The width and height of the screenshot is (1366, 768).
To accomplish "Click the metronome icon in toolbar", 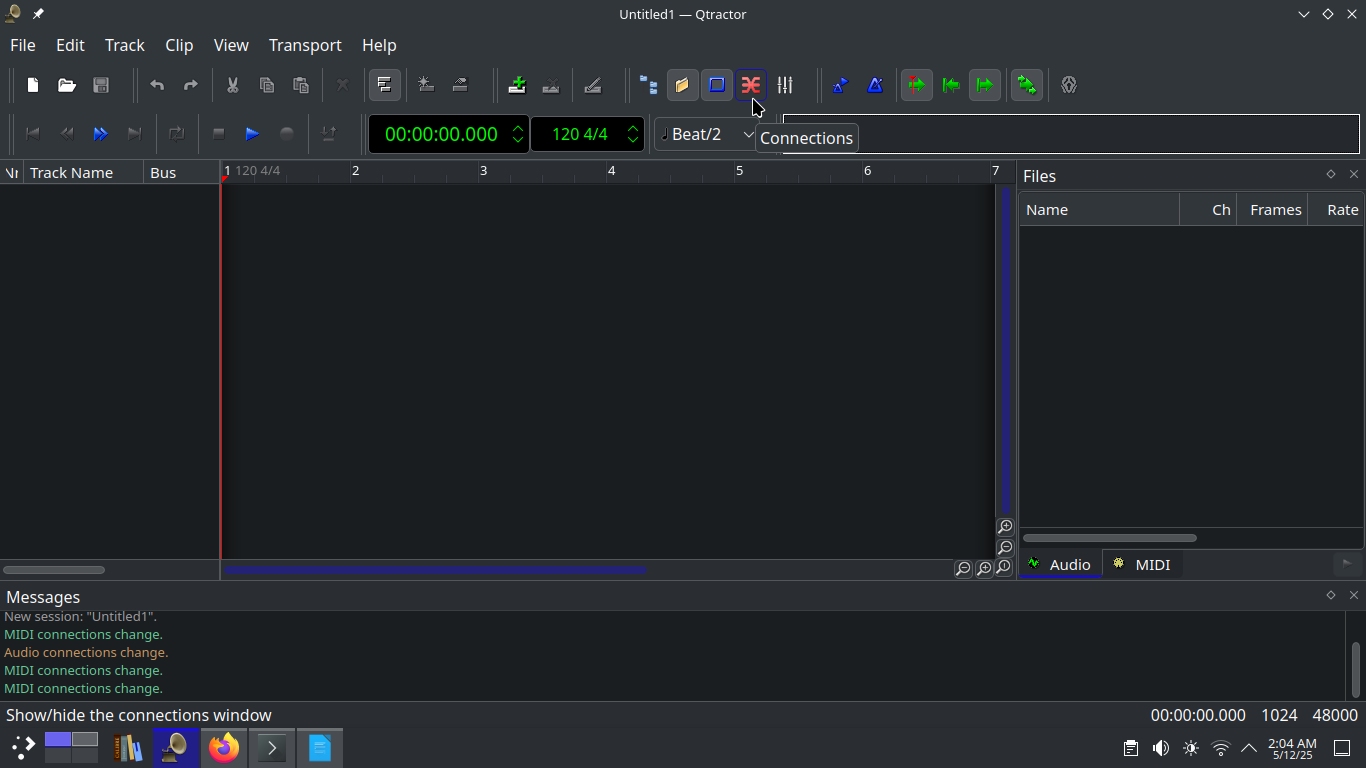I will point(875,85).
